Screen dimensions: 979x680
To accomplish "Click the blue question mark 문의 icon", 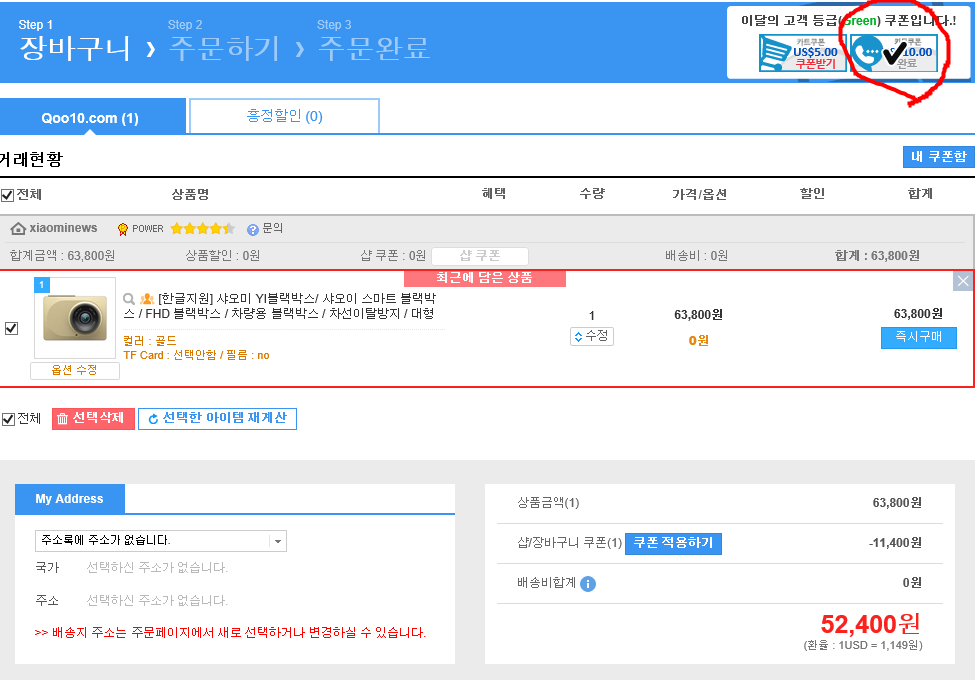I will coord(253,229).
